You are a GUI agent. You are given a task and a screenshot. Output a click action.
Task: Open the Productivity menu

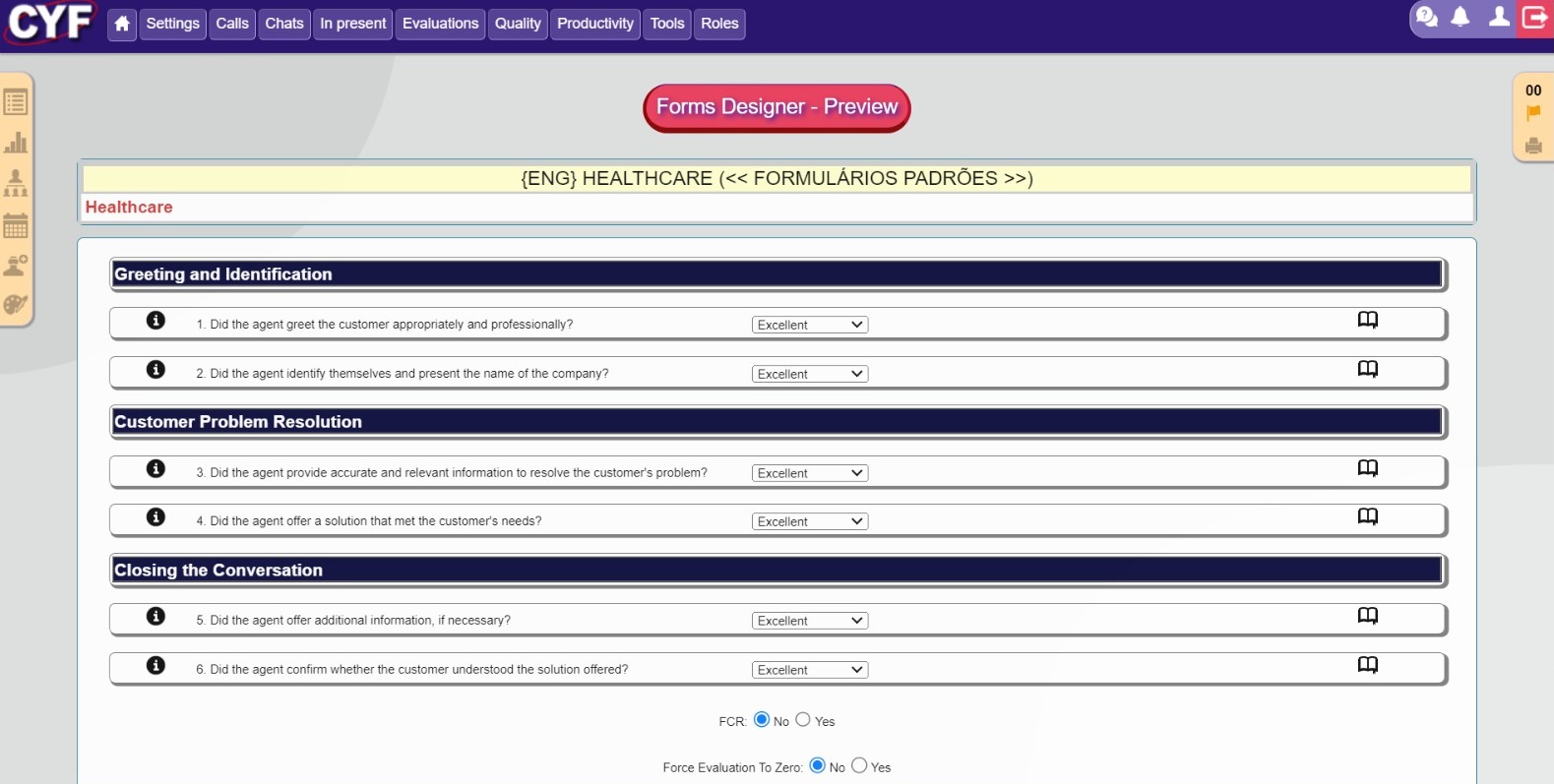(x=595, y=24)
